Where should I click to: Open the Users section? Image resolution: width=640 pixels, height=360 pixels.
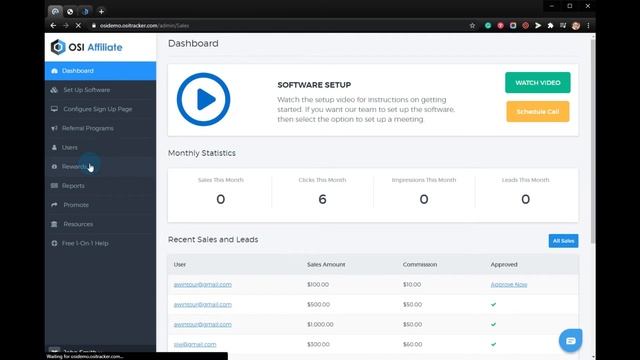(x=100, y=148)
